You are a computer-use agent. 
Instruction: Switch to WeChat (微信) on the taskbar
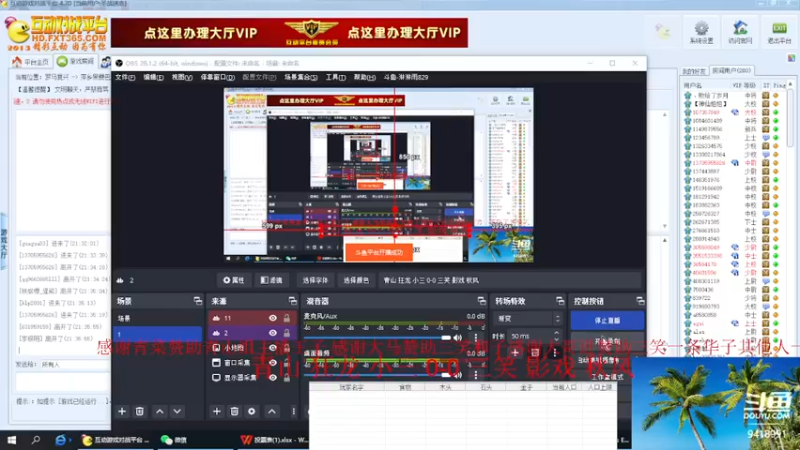click(173, 440)
